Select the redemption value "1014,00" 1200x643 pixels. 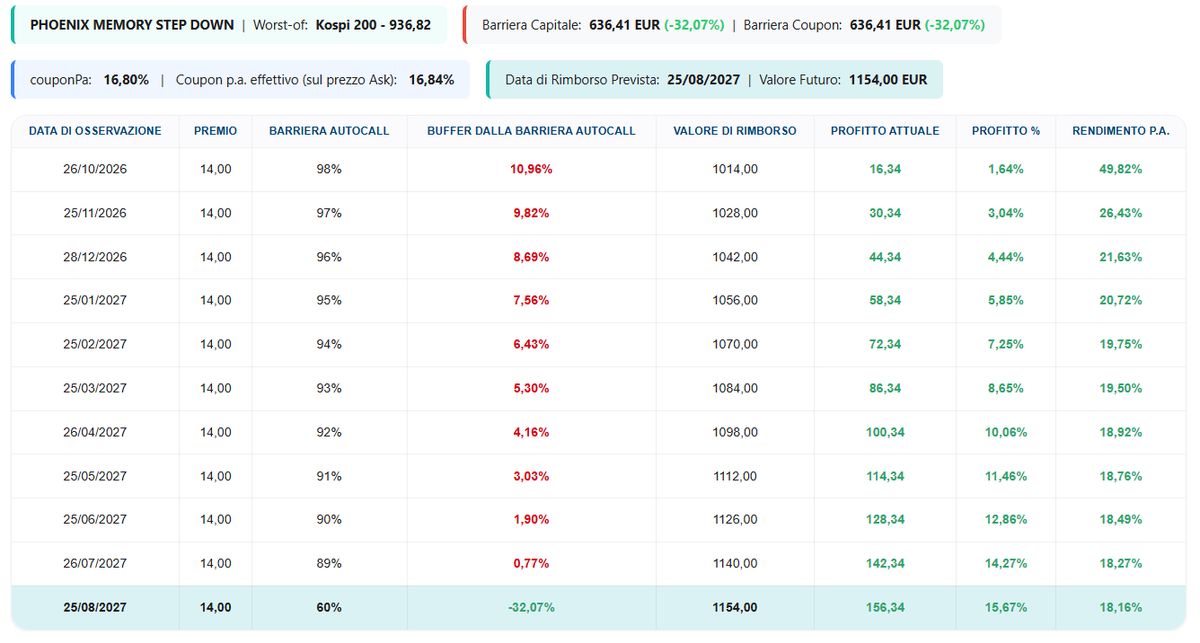[x=735, y=169]
